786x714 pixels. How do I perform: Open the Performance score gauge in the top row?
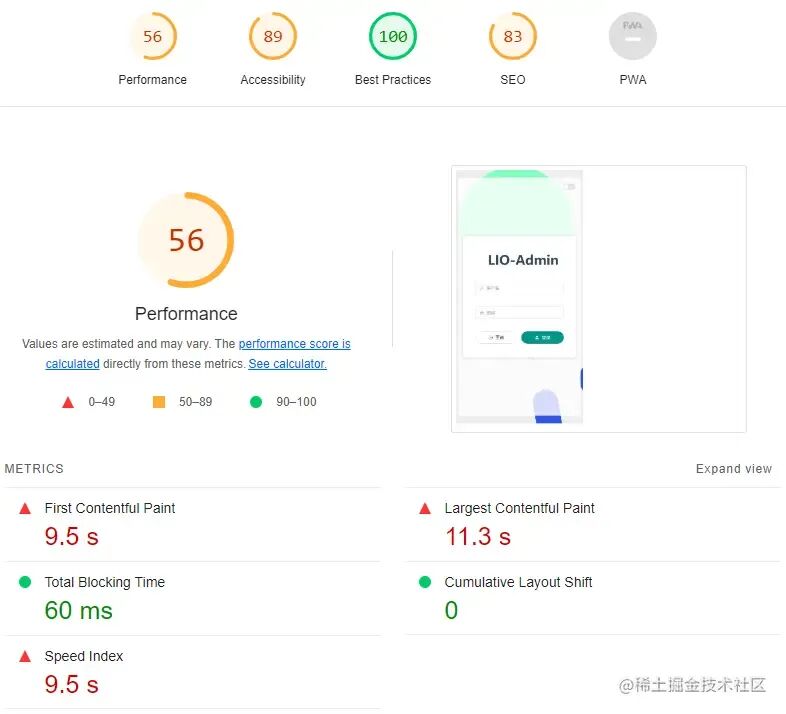tap(152, 36)
